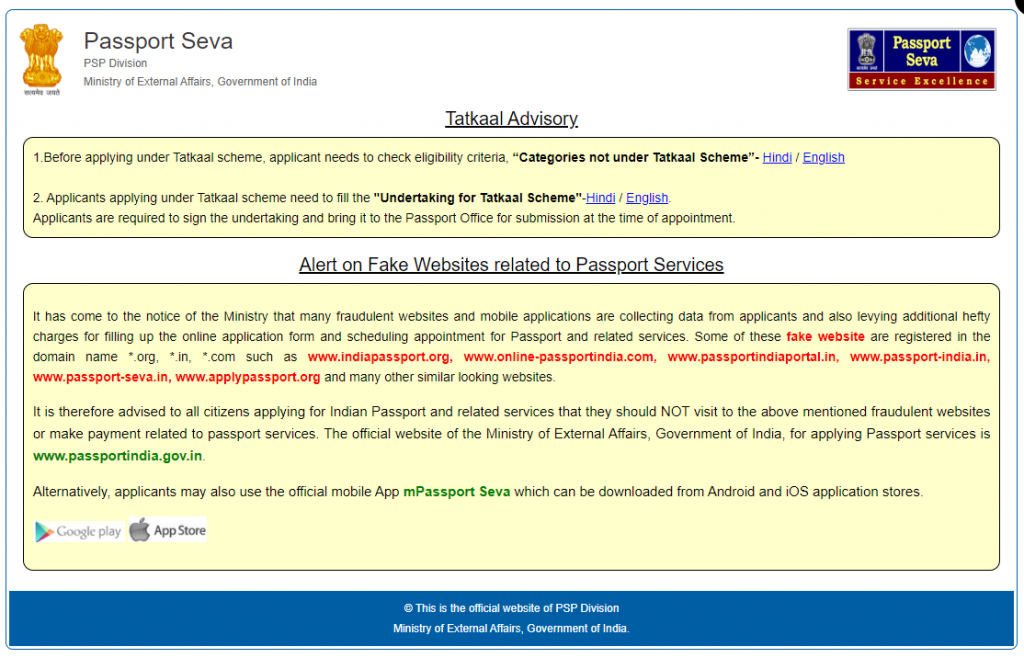Open Hindi link for Categories not under Tatkaal
The height and width of the screenshot is (658, 1024).
tap(776, 157)
